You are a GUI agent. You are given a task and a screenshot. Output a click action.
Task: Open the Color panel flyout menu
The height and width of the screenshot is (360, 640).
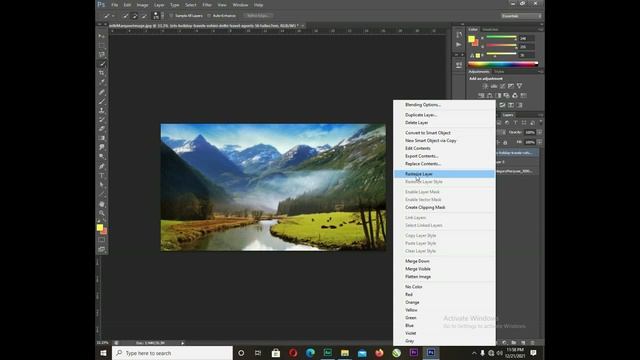540,29
